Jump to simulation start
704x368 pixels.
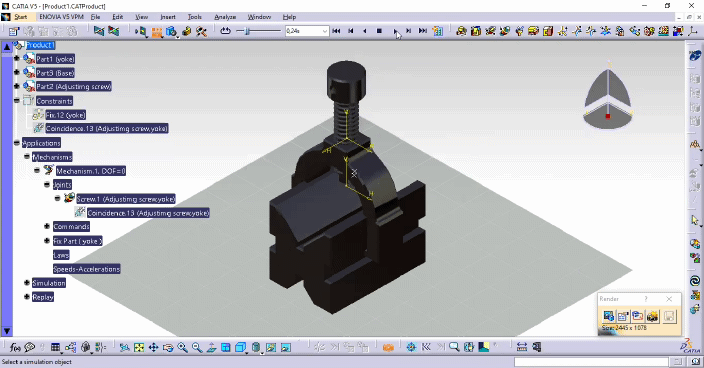coord(336,31)
